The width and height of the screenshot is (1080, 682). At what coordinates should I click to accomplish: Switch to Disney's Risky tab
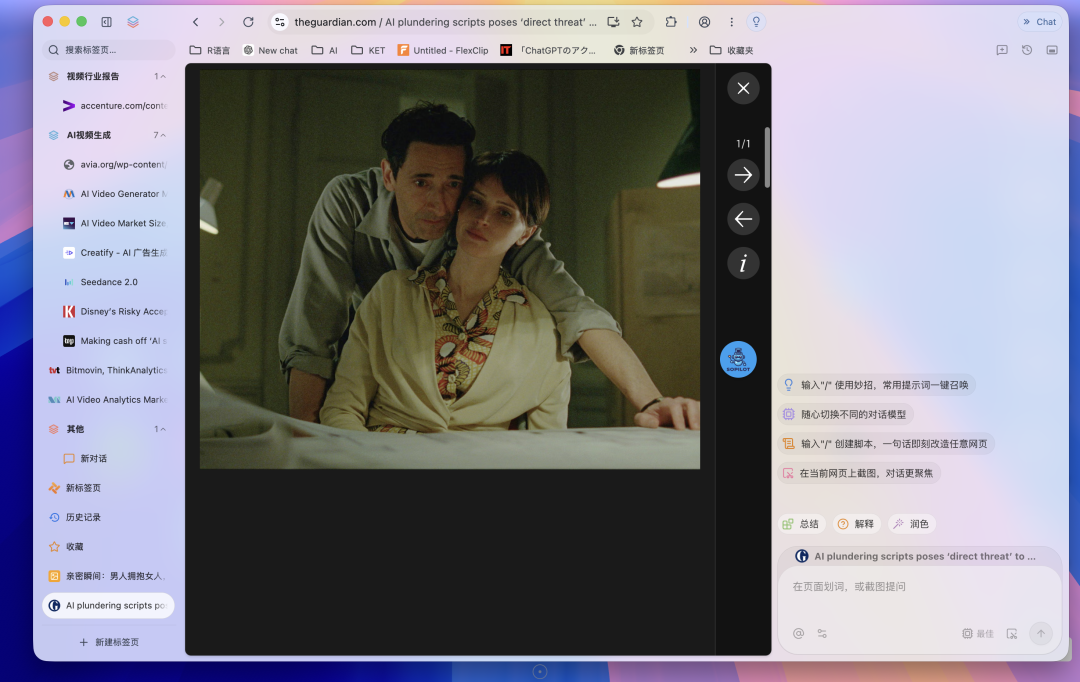pyautogui.click(x=115, y=311)
